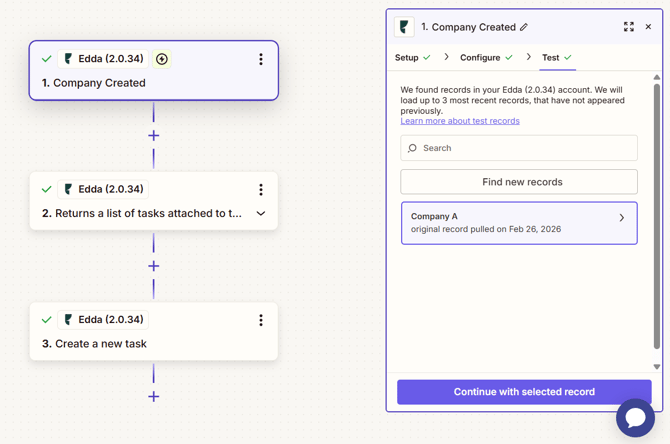Open three-dot menu on Create a new task step
The width and height of the screenshot is (670, 444).
(x=261, y=320)
